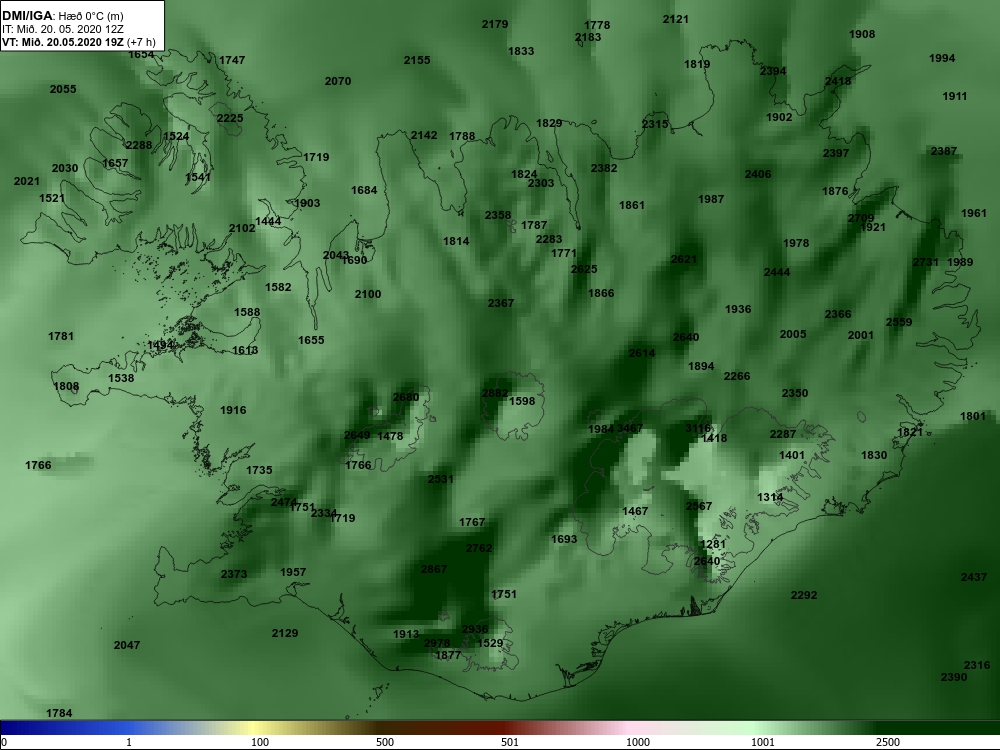Click the map value 1957
The image size is (1000, 750).
click(x=293, y=572)
